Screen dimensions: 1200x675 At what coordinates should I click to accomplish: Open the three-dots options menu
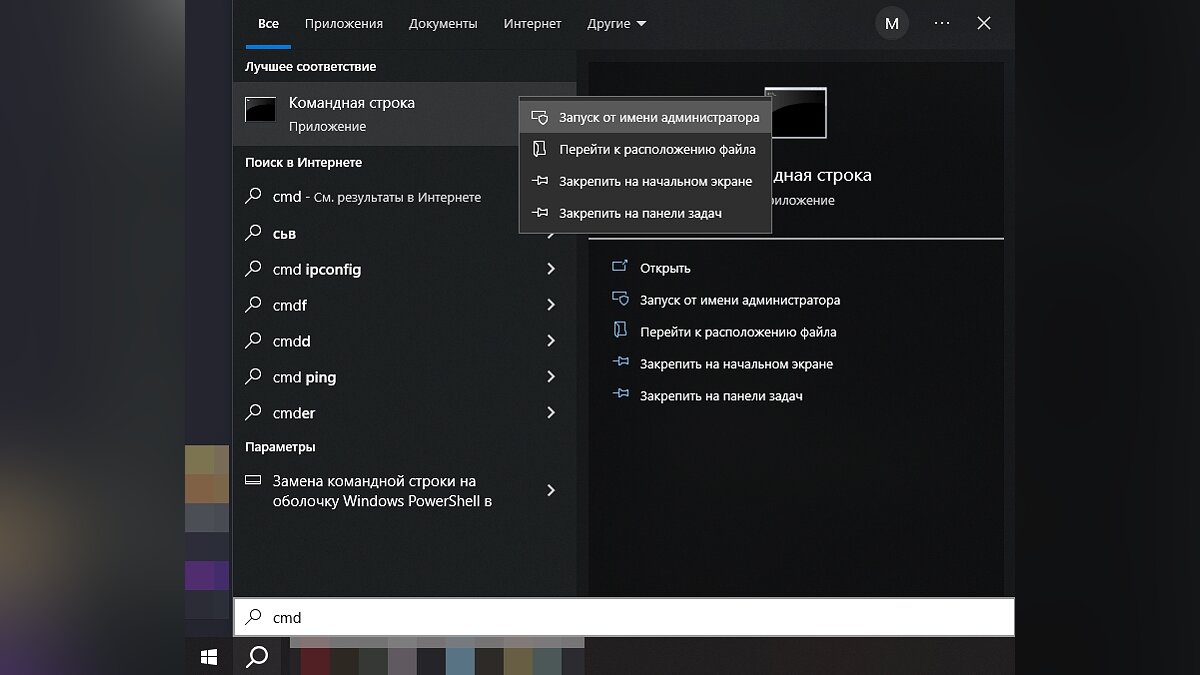pyautogui.click(x=941, y=23)
